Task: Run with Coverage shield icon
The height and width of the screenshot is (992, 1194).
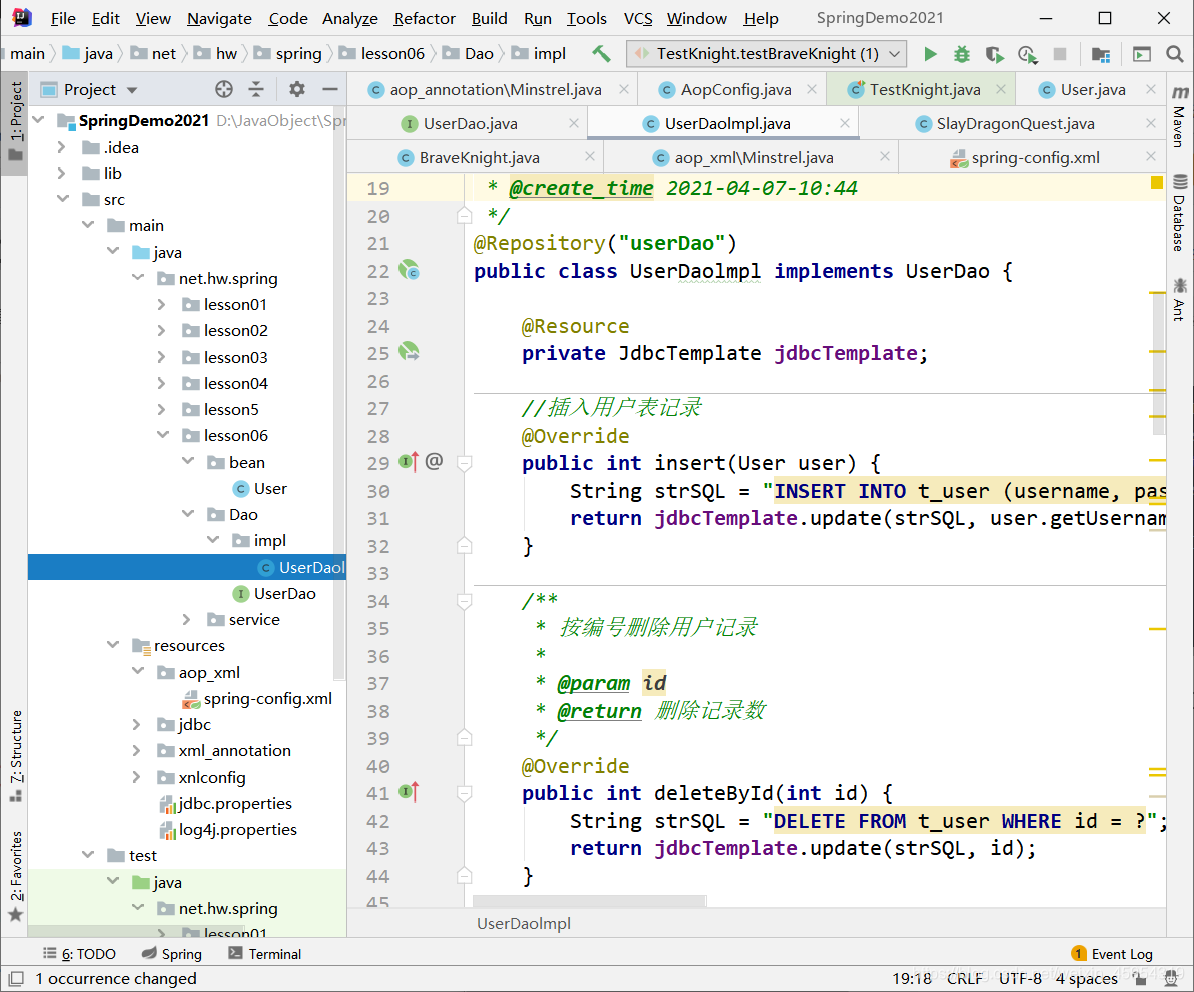Action: coord(994,54)
